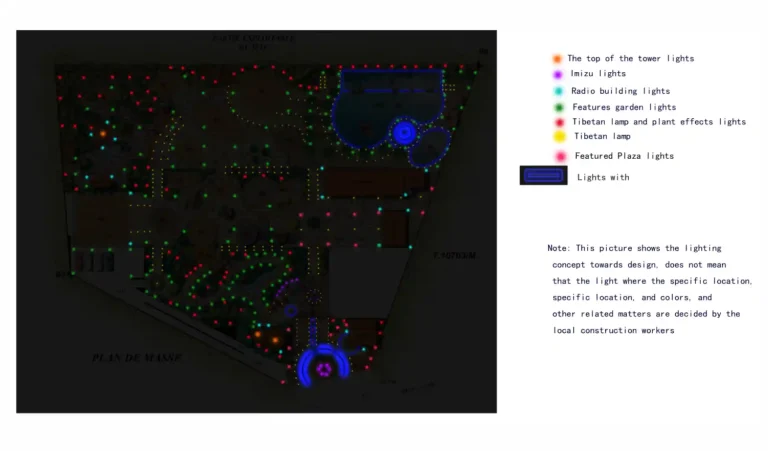
Task: Click the 'PLAN DE MASSE' title on the map
Action: point(137,358)
